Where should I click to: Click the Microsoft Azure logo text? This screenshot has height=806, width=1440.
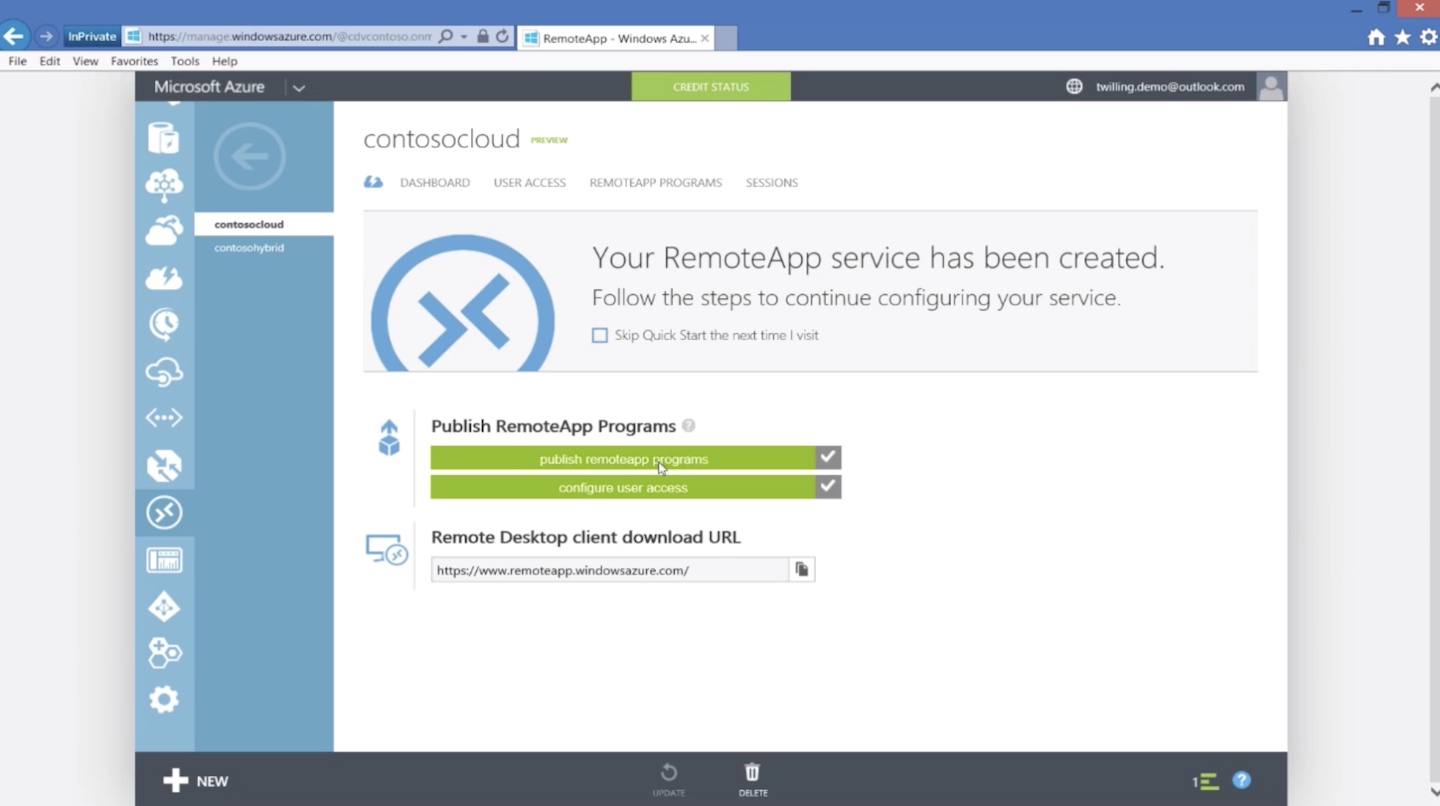pyautogui.click(x=209, y=87)
